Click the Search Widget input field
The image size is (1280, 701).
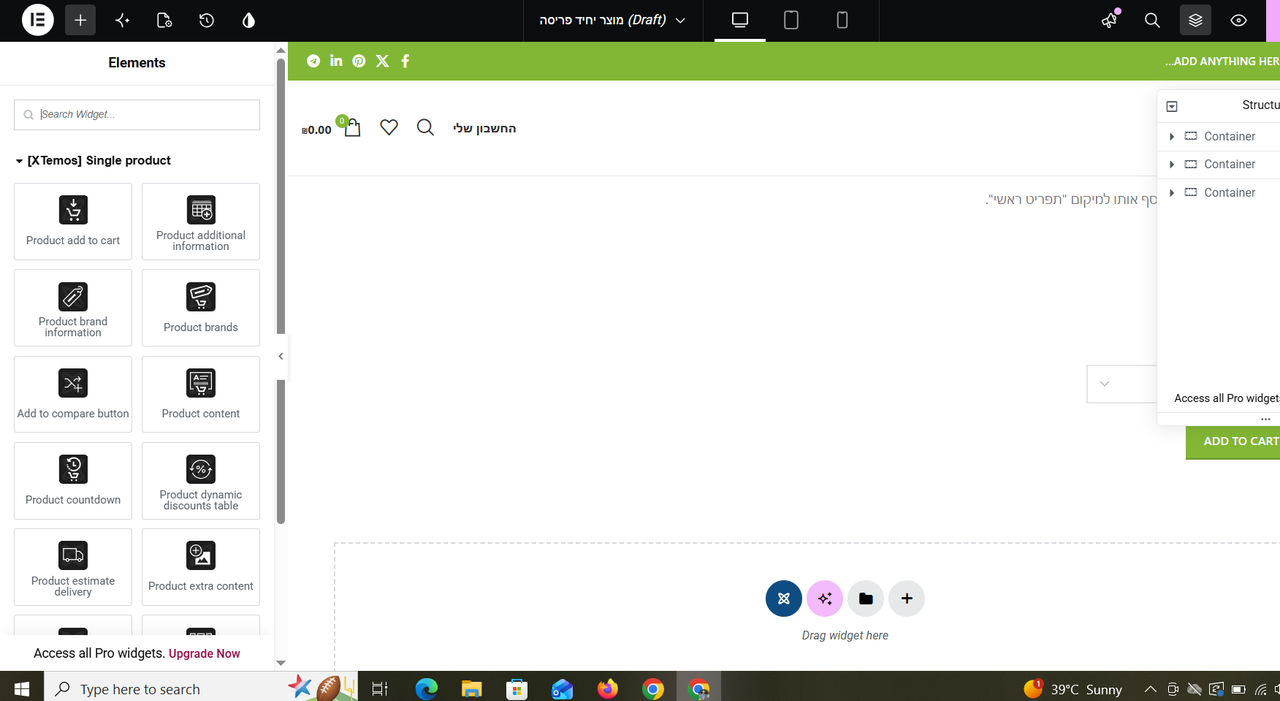[137, 114]
